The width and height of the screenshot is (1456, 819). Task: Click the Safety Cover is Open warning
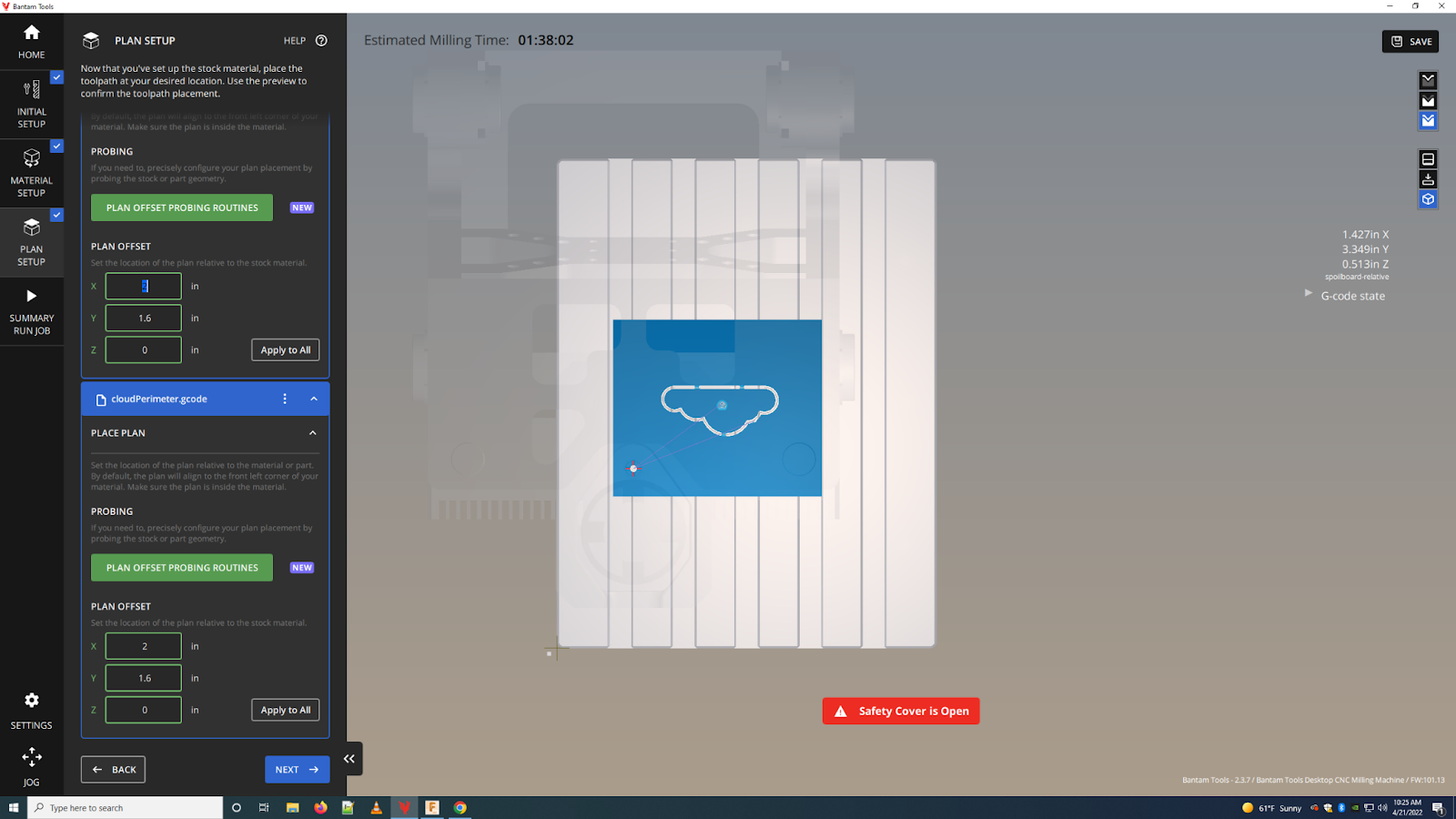901,712
